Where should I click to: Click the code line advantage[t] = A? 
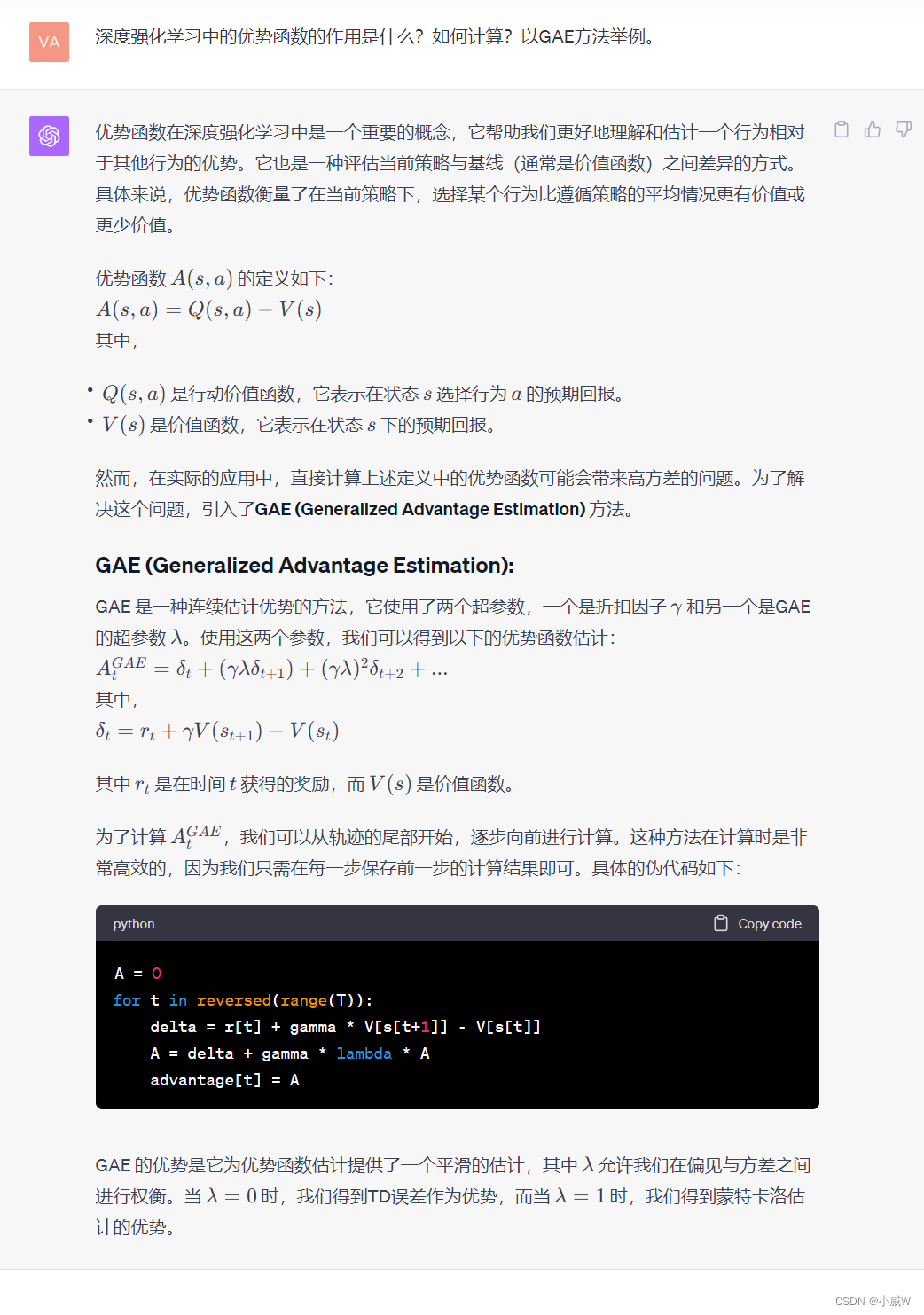click(x=224, y=1080)
